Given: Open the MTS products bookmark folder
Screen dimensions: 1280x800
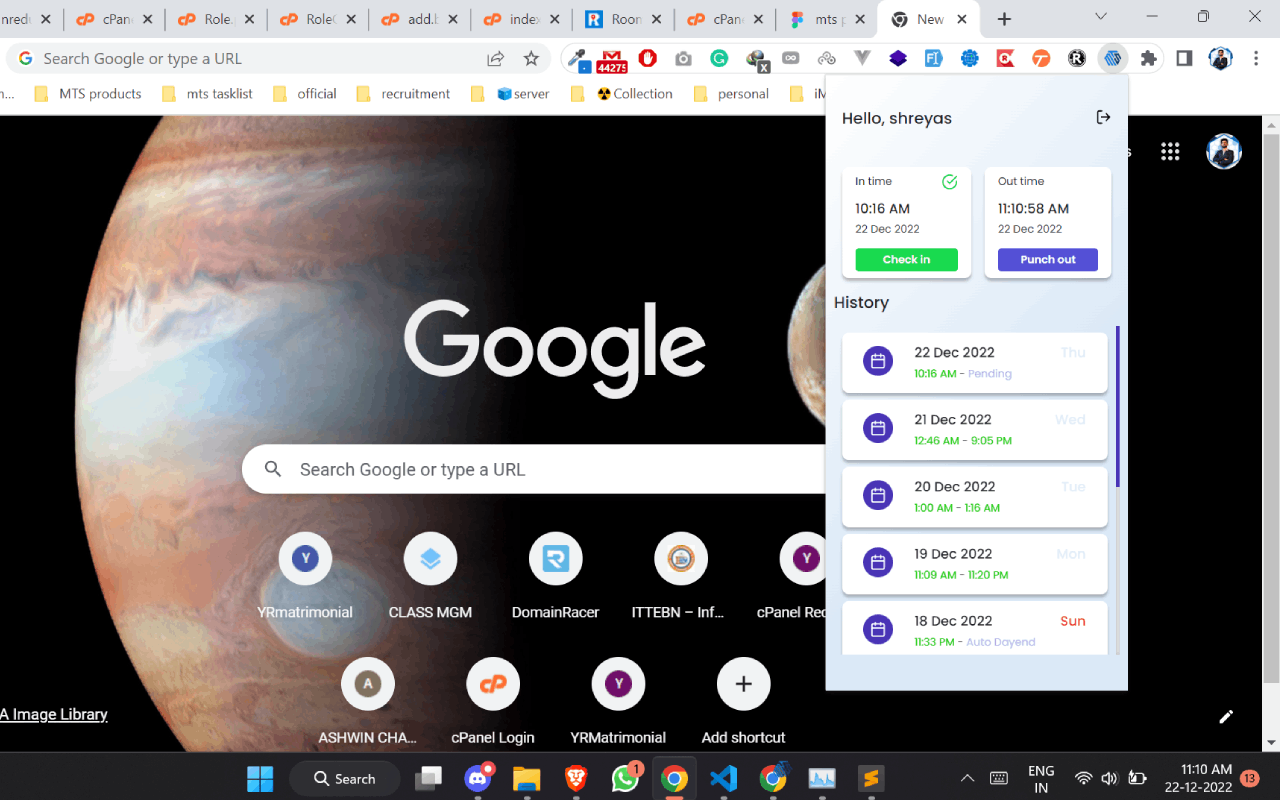Looking at the screenshot, I should click(x=88, y=94).
